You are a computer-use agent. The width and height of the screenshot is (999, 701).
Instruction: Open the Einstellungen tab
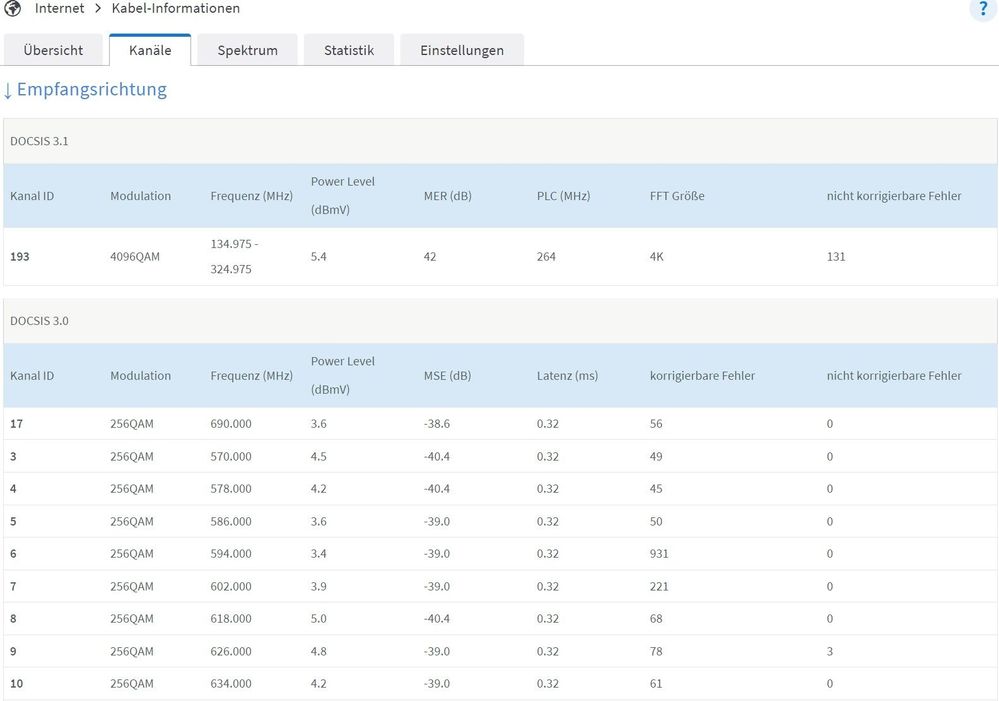[x=461, y=50]
